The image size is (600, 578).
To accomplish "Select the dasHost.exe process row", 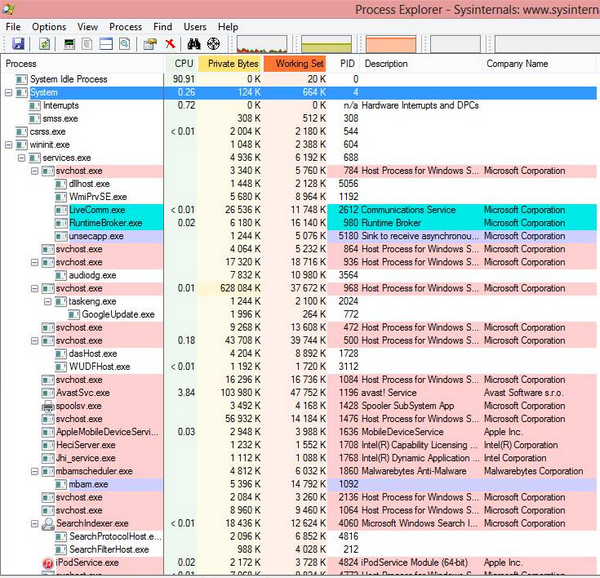I will click(298, 353).
